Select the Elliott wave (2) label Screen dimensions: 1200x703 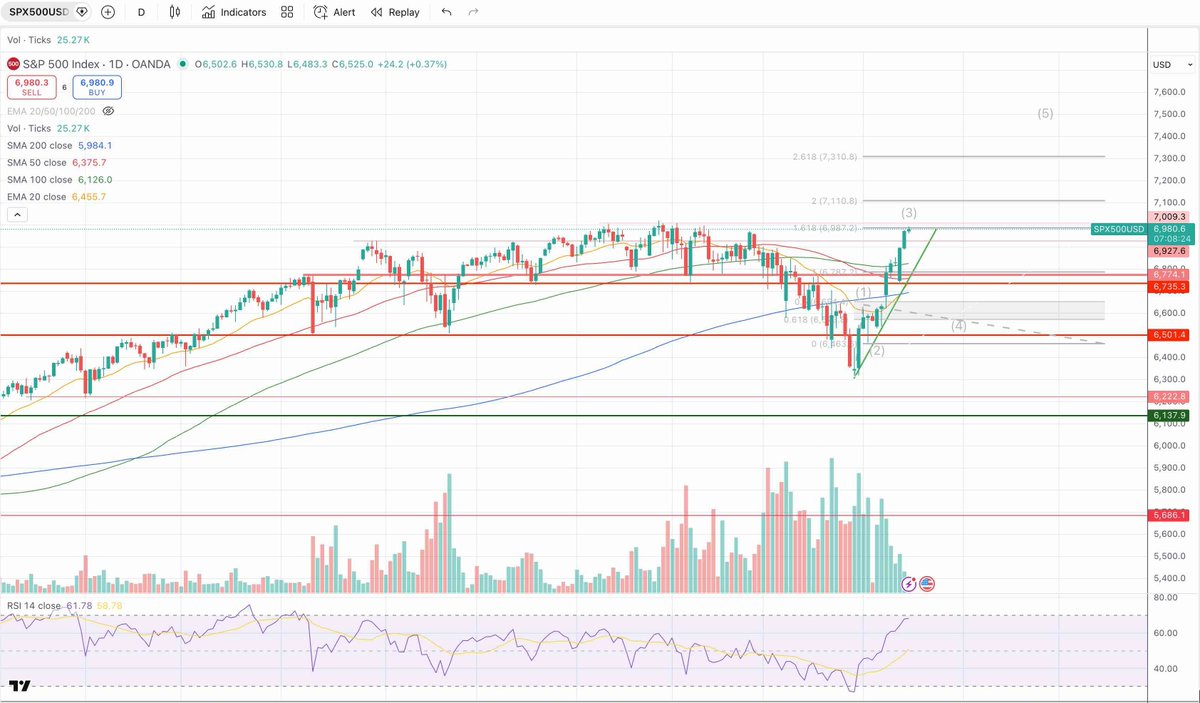tap(877, 350)
